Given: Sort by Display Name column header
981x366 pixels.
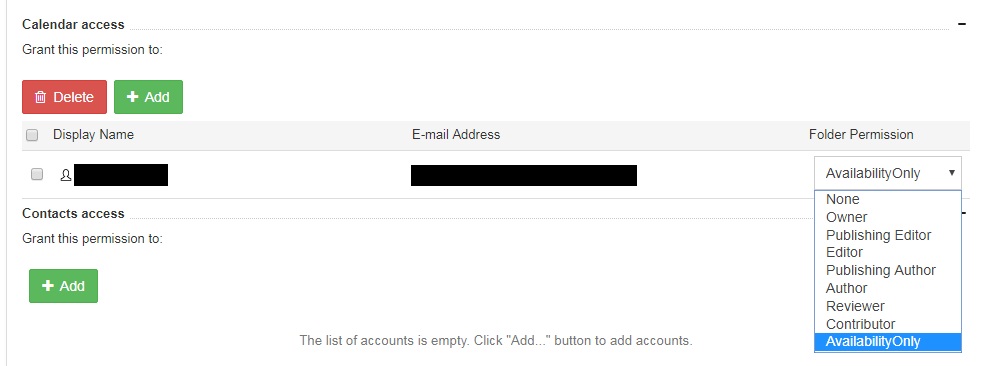Looking at the screenshot, I should point(93,135).
